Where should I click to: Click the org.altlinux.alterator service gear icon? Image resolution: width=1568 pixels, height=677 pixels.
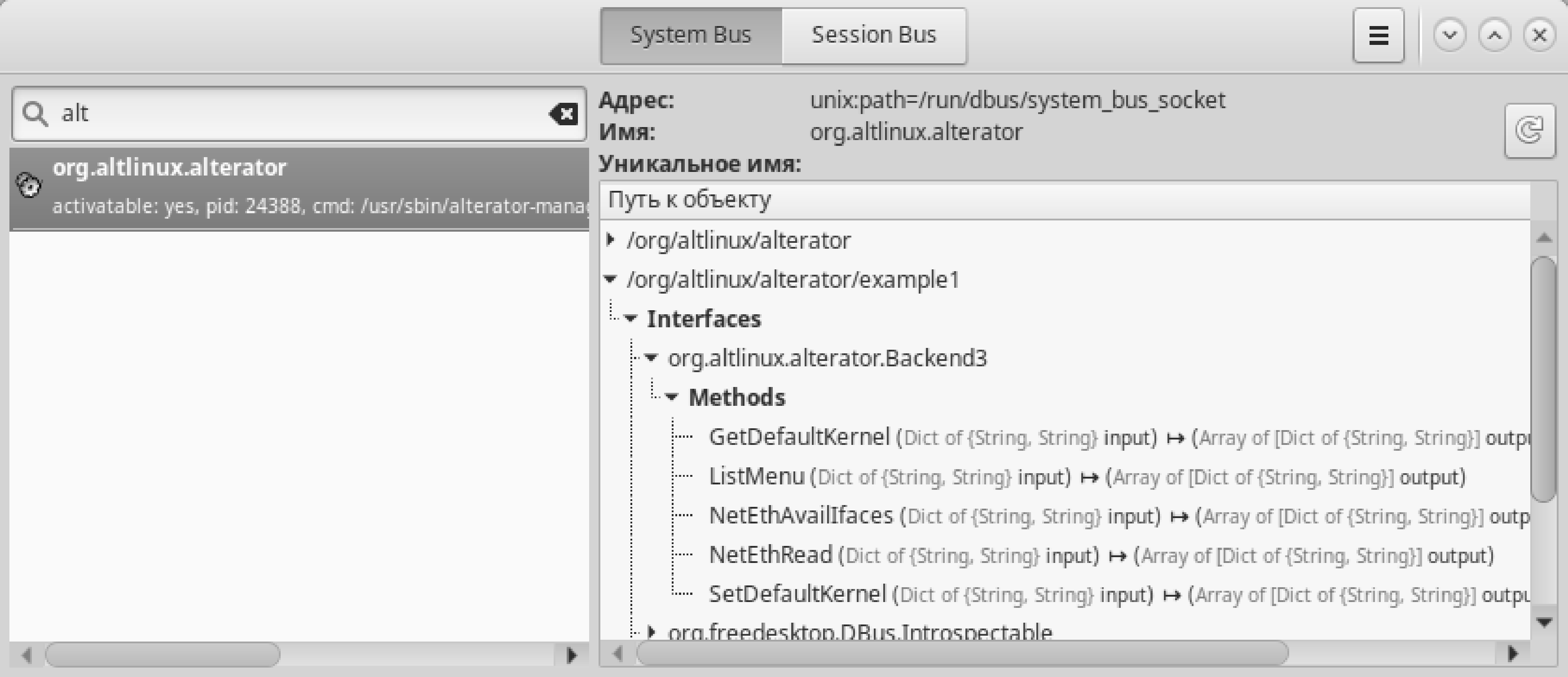(x=29, y=185)
